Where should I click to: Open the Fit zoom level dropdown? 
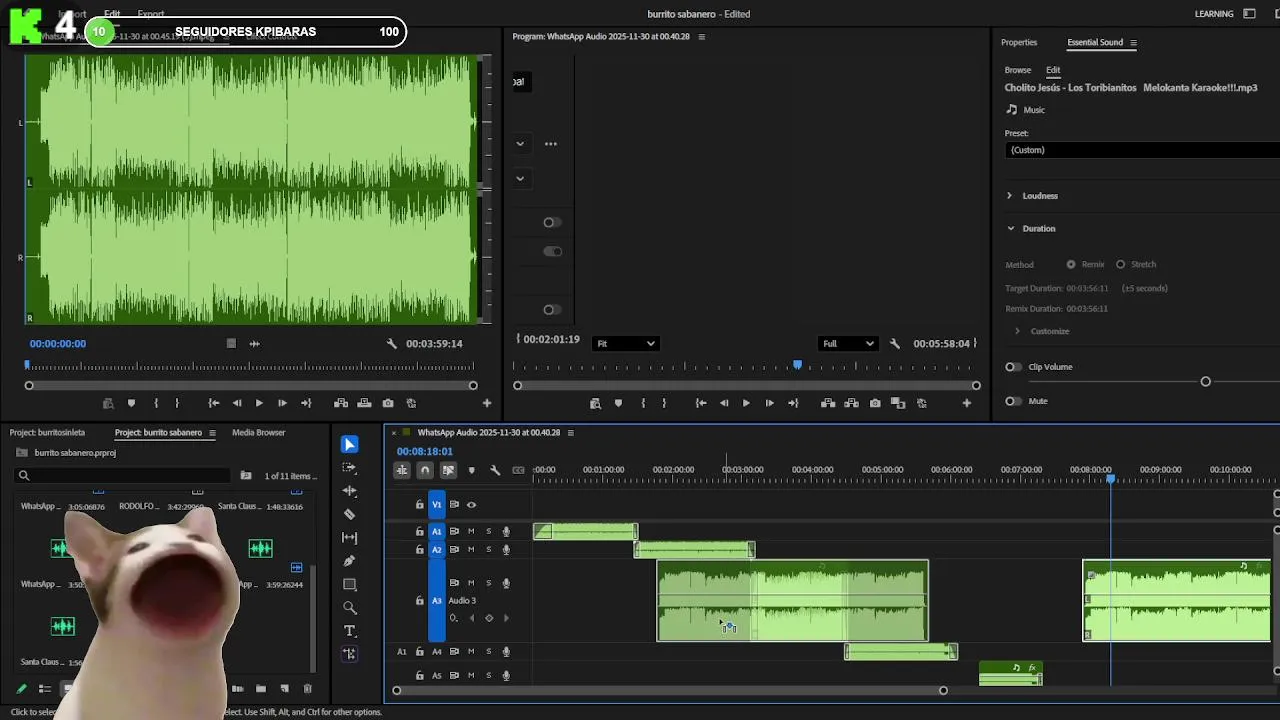626,343
